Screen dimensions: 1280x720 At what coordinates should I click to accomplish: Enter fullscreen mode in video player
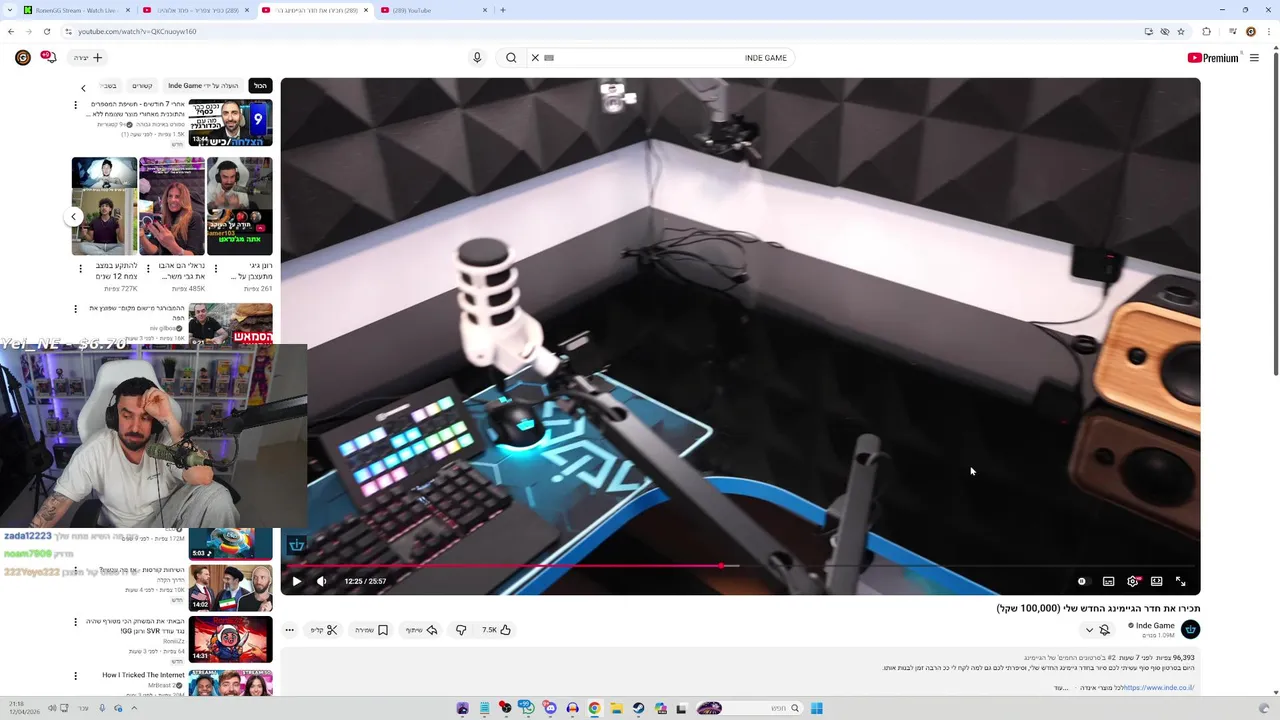(1180, 581)
